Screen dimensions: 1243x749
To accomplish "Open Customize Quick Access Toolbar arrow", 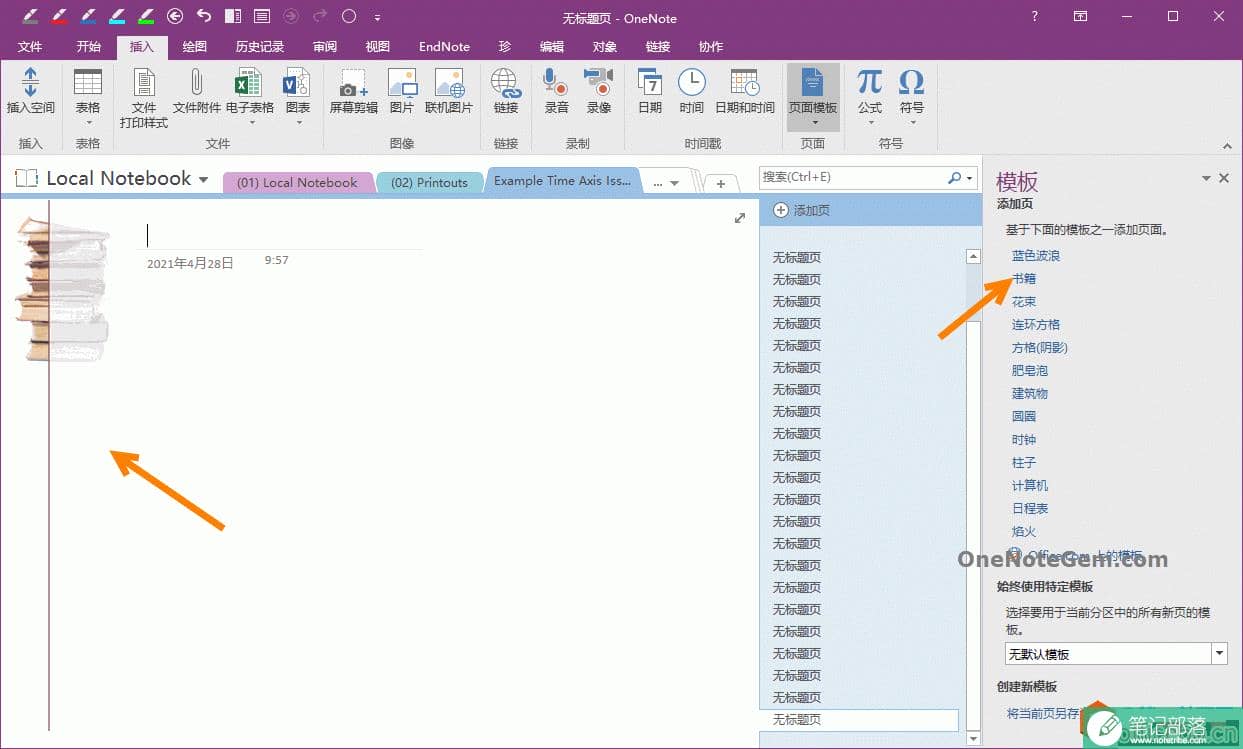I will tap(377, 17).
